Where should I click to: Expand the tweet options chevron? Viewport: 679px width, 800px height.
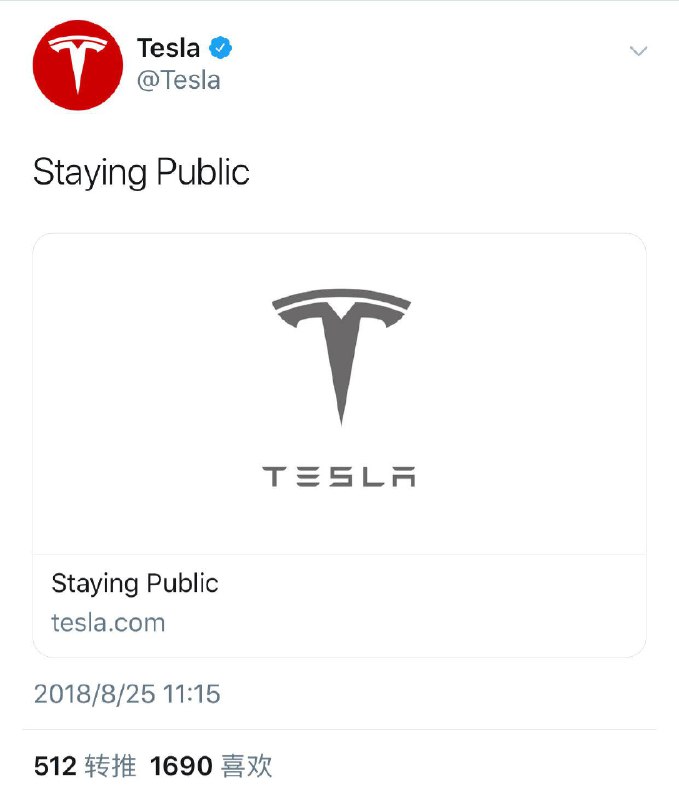pyautogui.click(x=638, y=51)
